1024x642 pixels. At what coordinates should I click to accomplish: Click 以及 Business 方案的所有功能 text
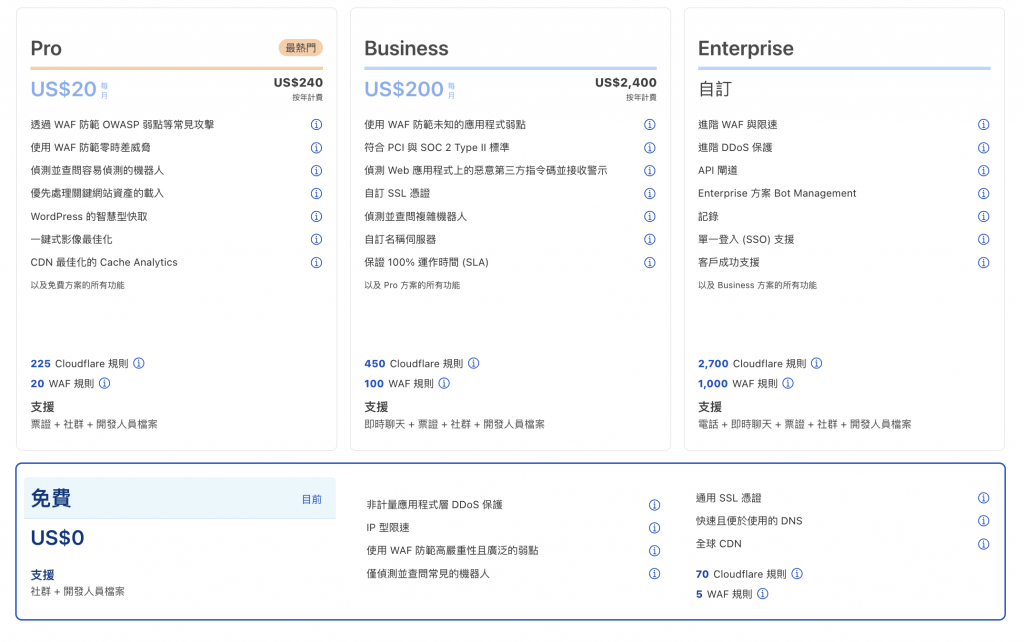(757, 285)
